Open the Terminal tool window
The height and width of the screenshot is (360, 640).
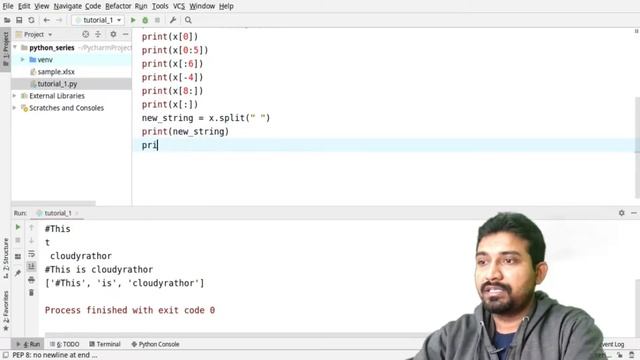(x=104, y=344)
